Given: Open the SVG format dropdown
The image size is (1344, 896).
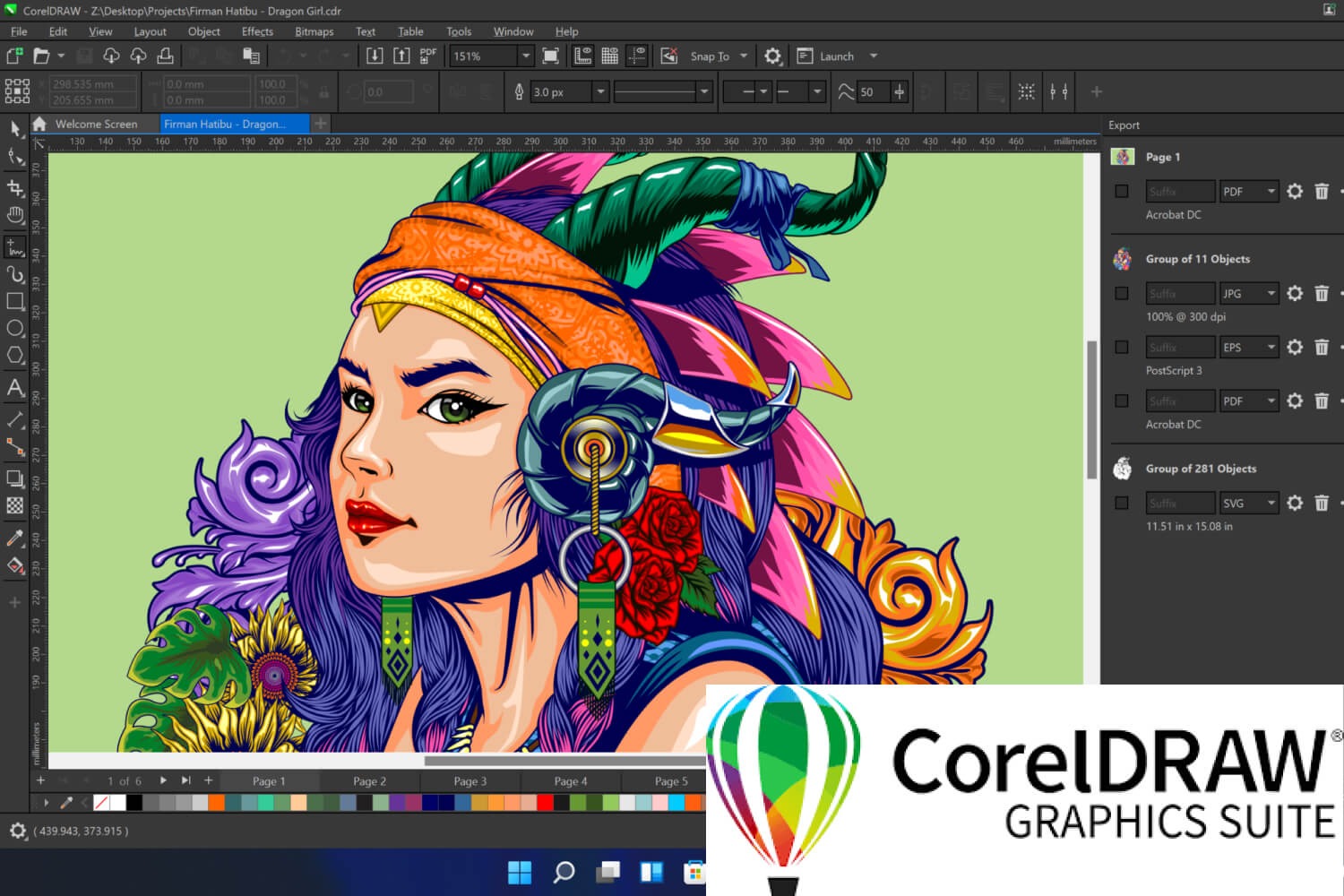Looking at the screenshot, I should 1249,504.
